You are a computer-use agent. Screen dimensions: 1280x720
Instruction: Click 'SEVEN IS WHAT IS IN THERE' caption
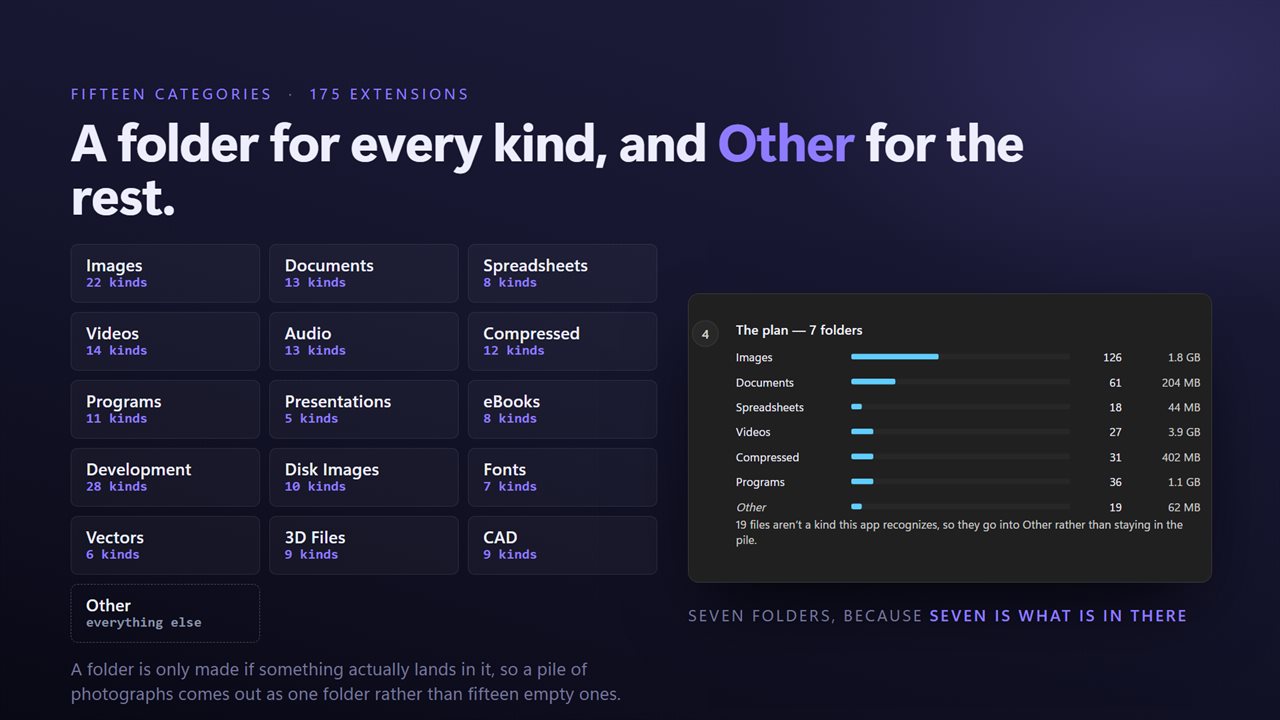click(1058, 616)
